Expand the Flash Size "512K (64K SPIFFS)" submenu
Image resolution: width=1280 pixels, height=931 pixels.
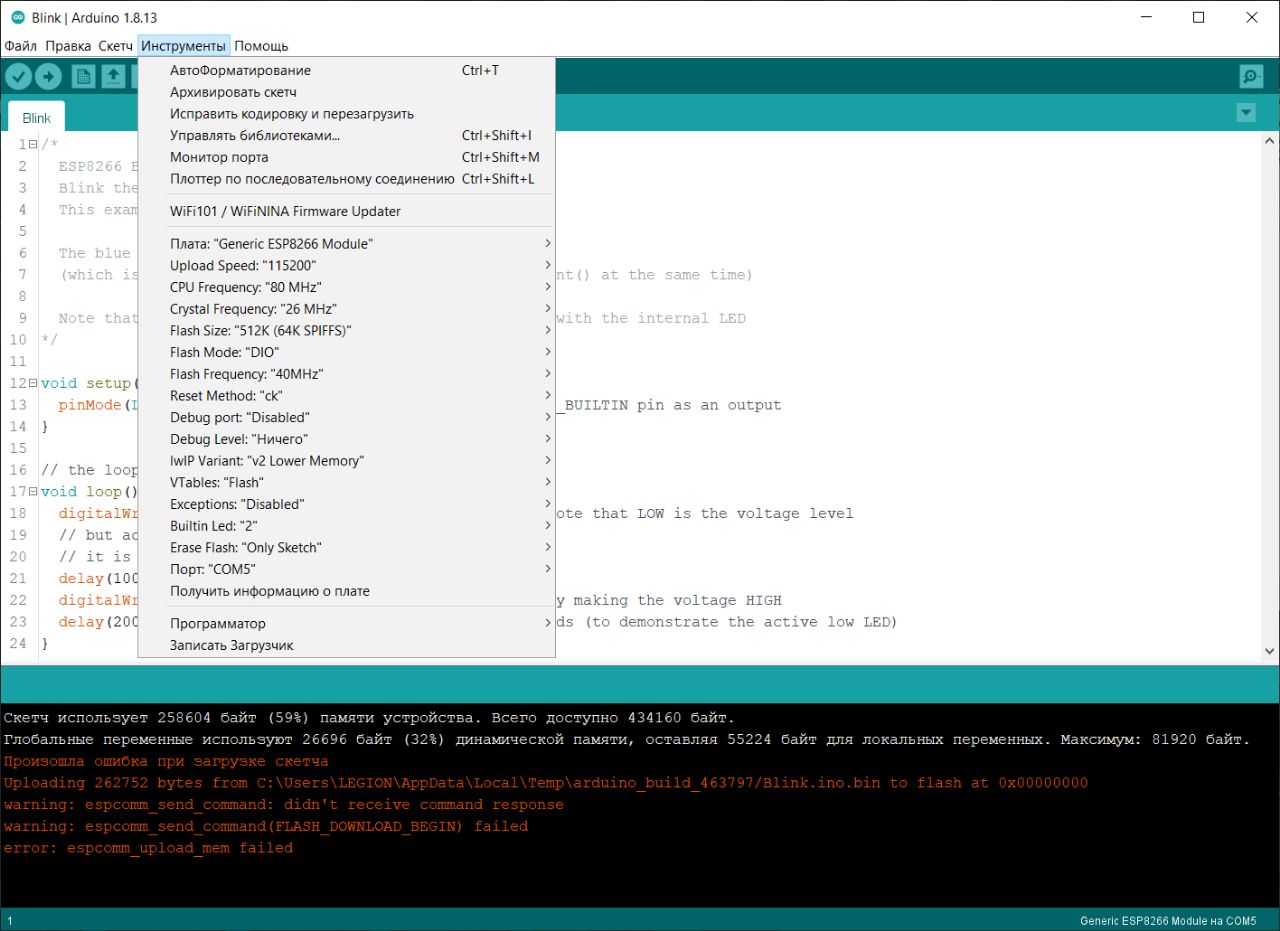pos(346,331)
